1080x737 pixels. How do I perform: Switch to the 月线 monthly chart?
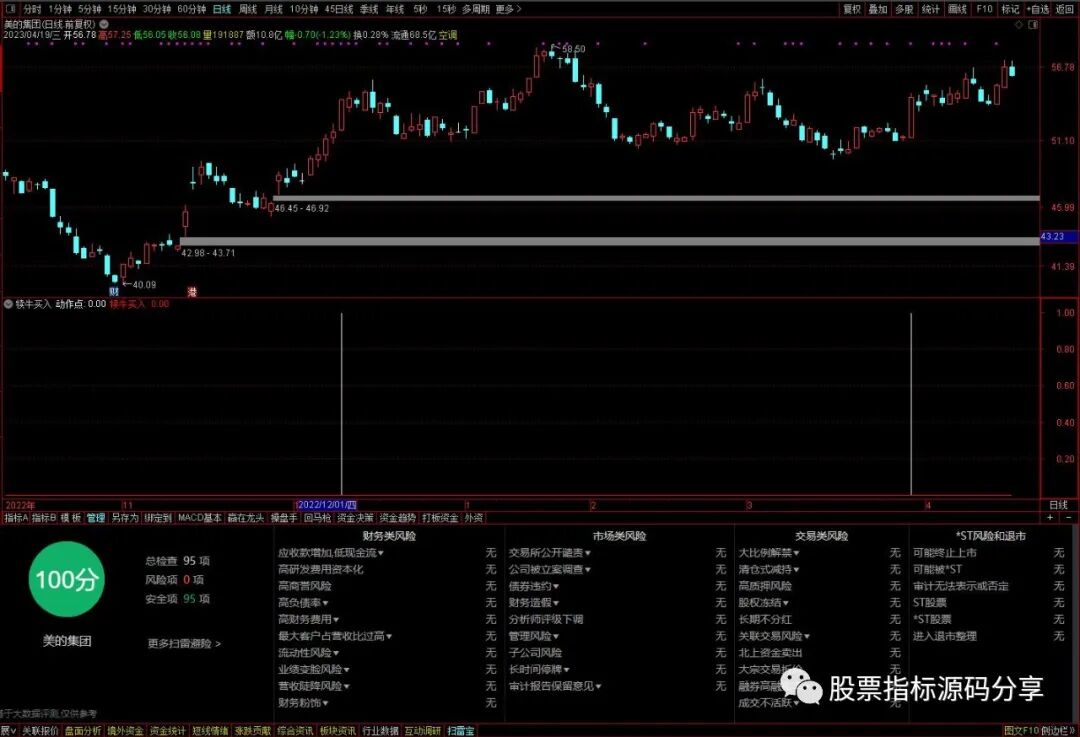(x=274, y=9)
